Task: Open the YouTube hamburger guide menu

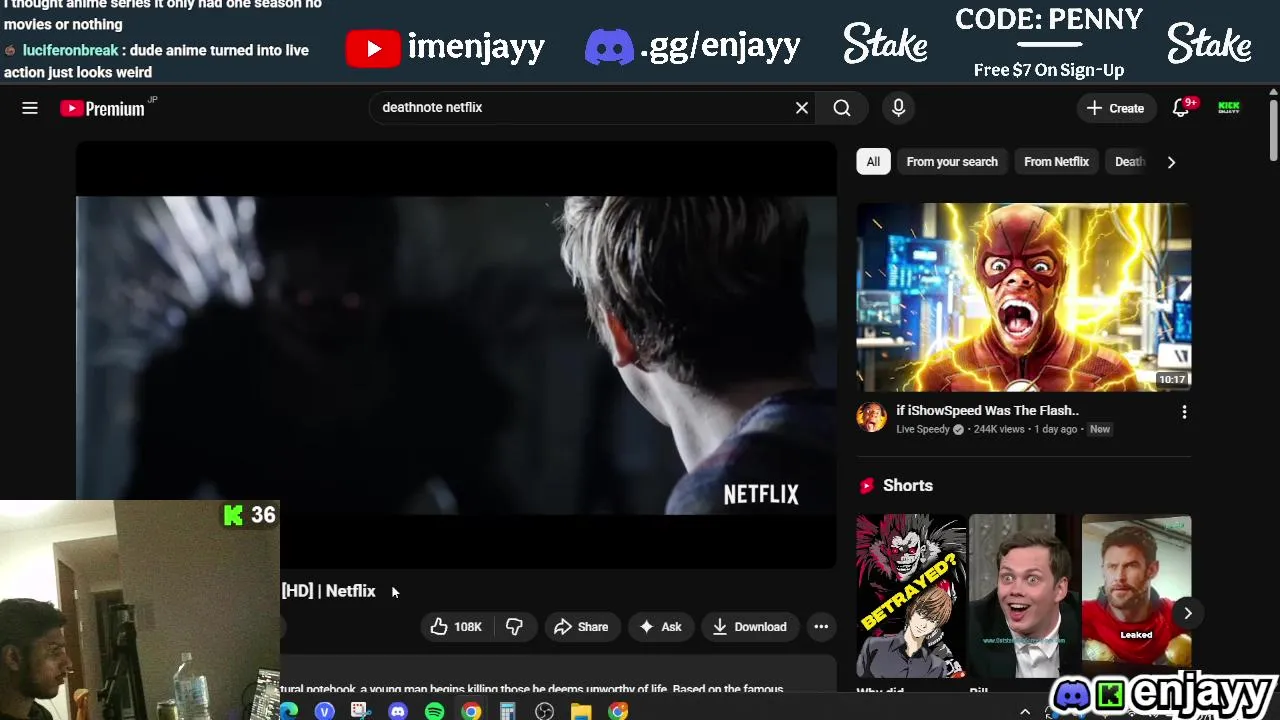Action: 30,108
